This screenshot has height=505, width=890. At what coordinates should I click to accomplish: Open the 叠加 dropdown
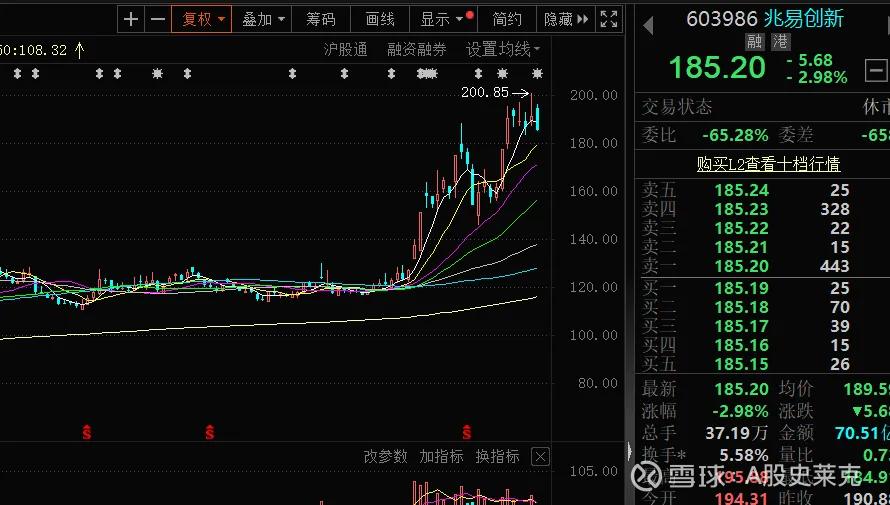(x=262, y=20)
